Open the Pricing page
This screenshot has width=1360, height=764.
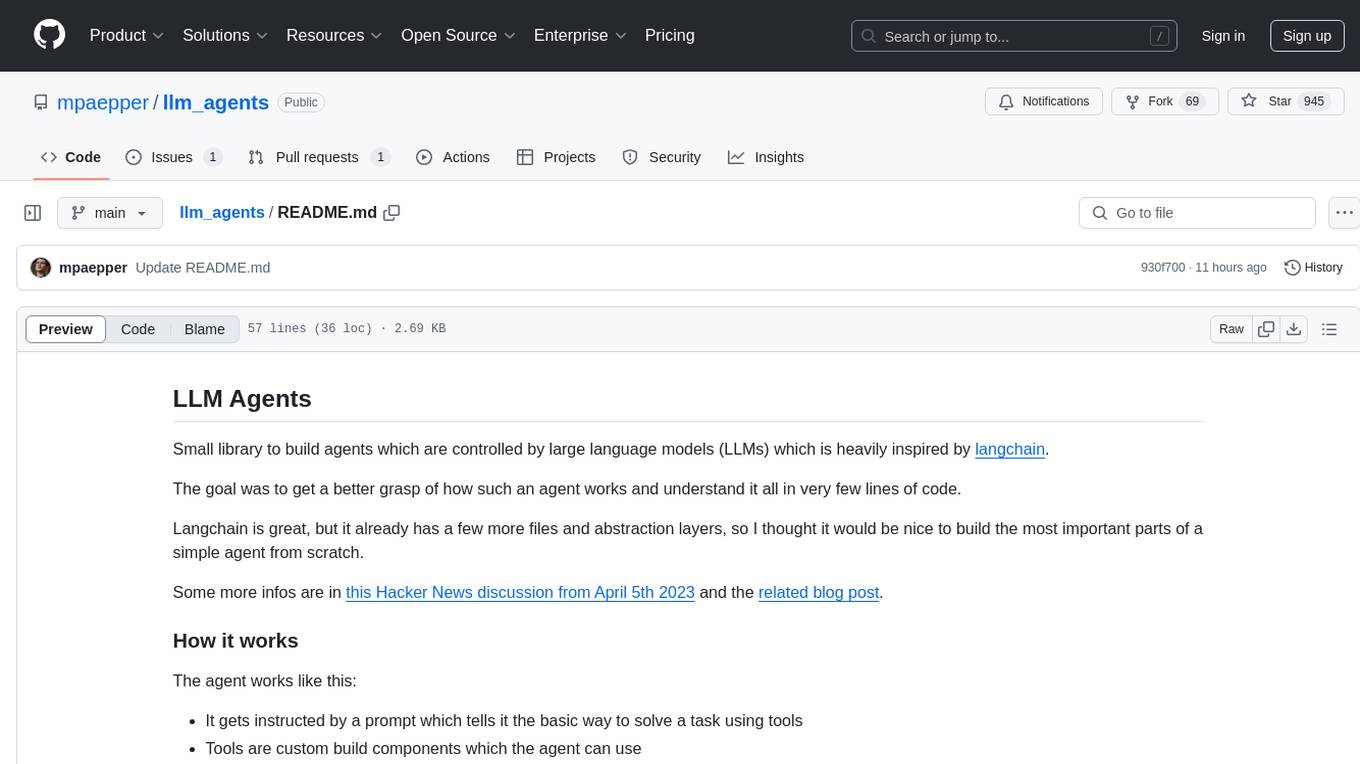pyautogui.click(x=670, y=35)
